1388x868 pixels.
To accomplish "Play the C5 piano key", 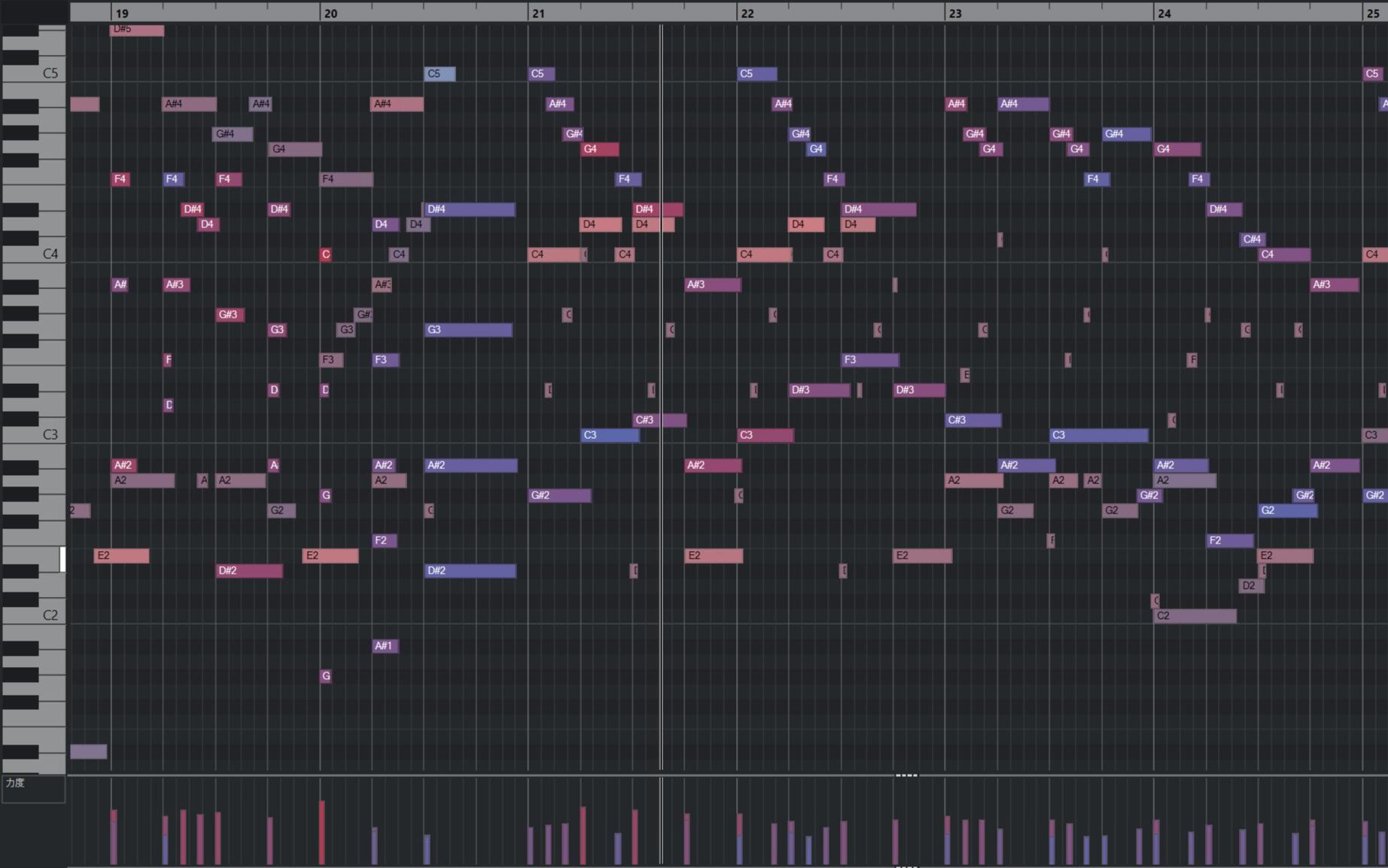I will 33,73.
